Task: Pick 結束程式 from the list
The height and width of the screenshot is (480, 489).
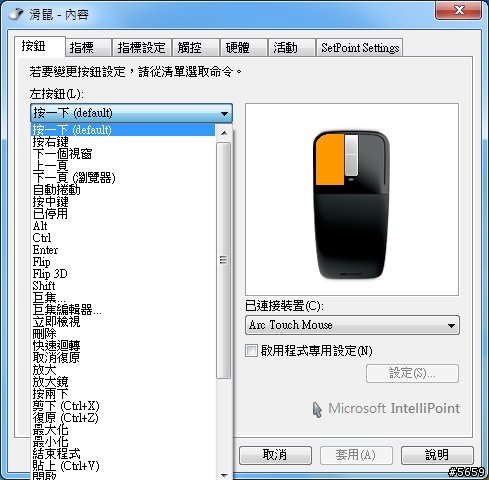Action: [x=123, y=454]
